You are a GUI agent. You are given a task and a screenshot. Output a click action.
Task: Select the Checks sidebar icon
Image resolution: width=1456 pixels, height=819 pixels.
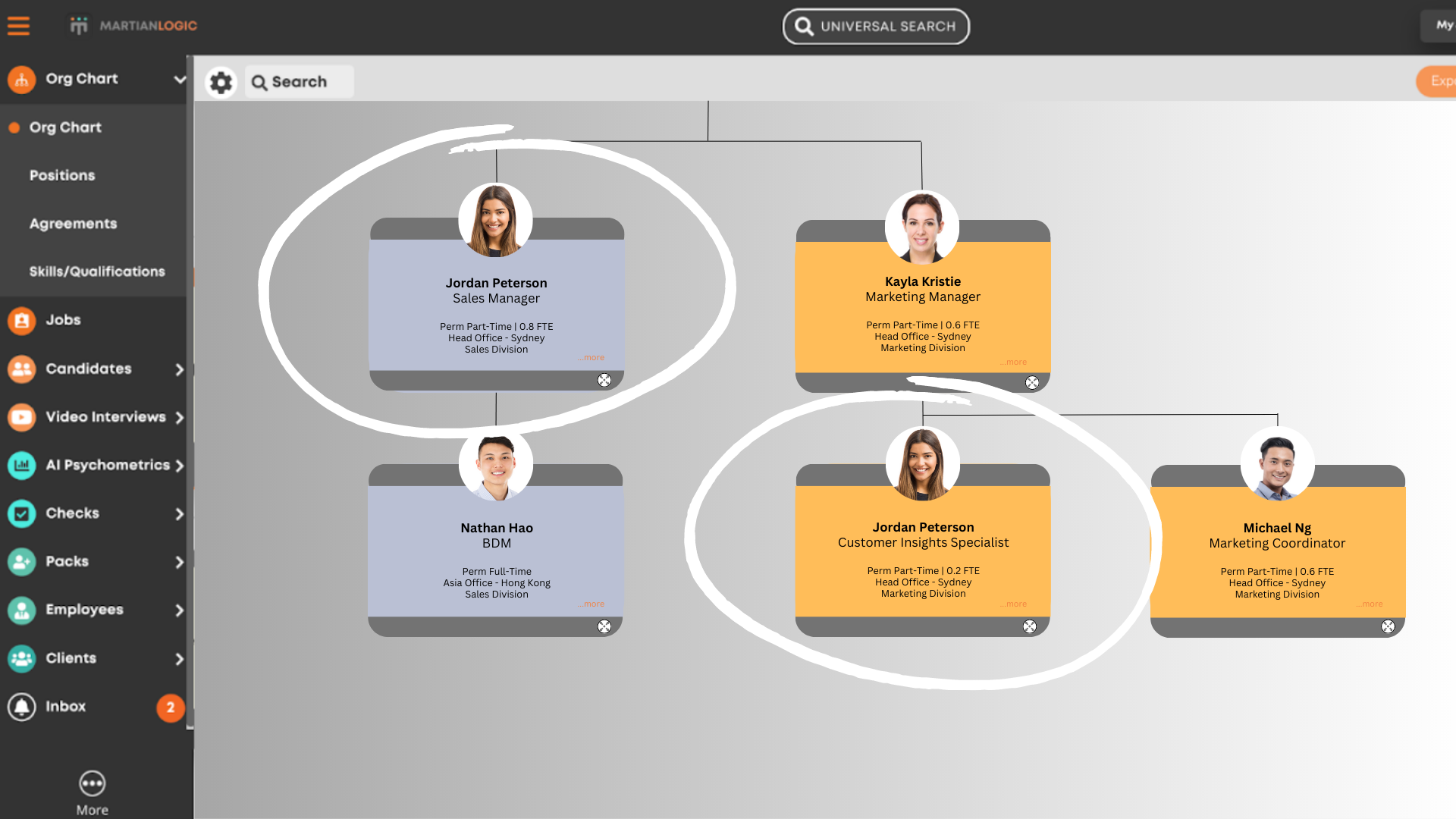point(20,513)
